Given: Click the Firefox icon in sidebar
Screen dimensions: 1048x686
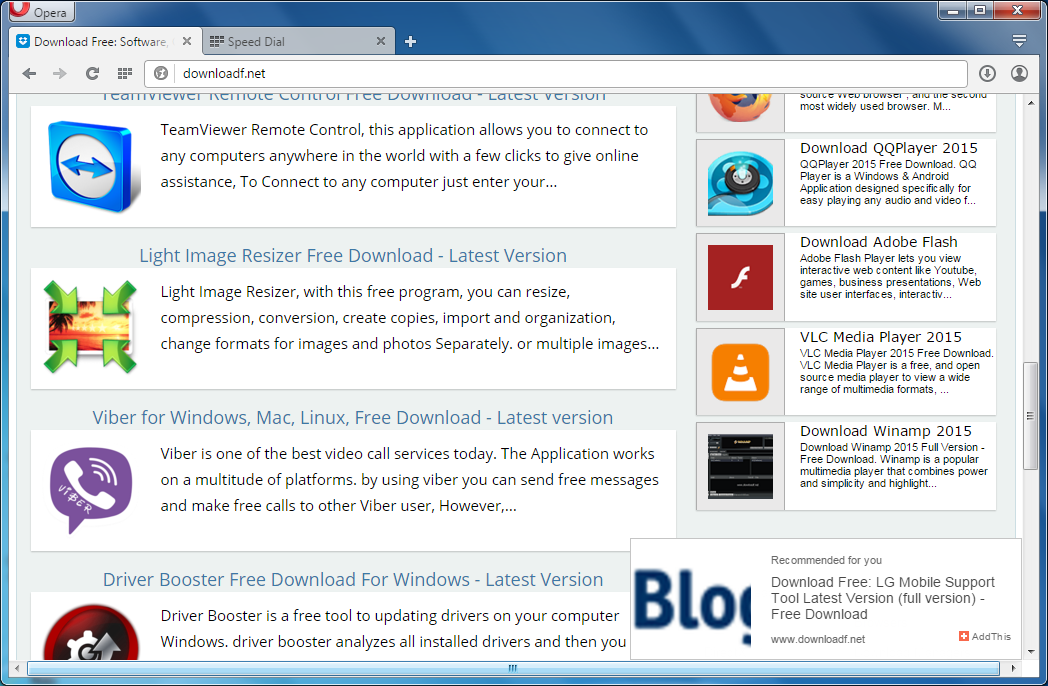Looking at the screenshot, I should pyautogui.click(x=741, y=108).
